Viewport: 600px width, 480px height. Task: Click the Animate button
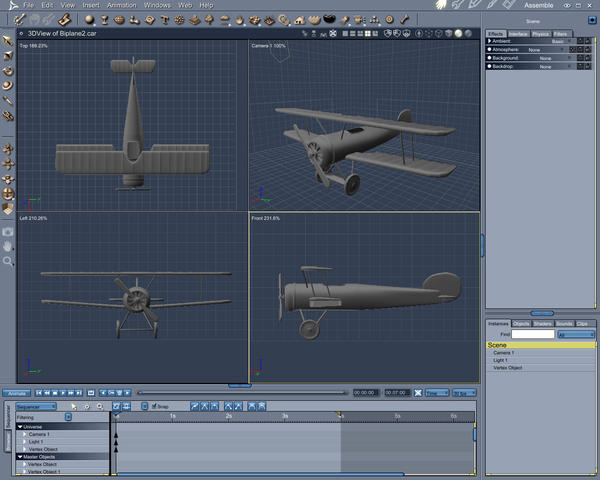pos(15,393)
